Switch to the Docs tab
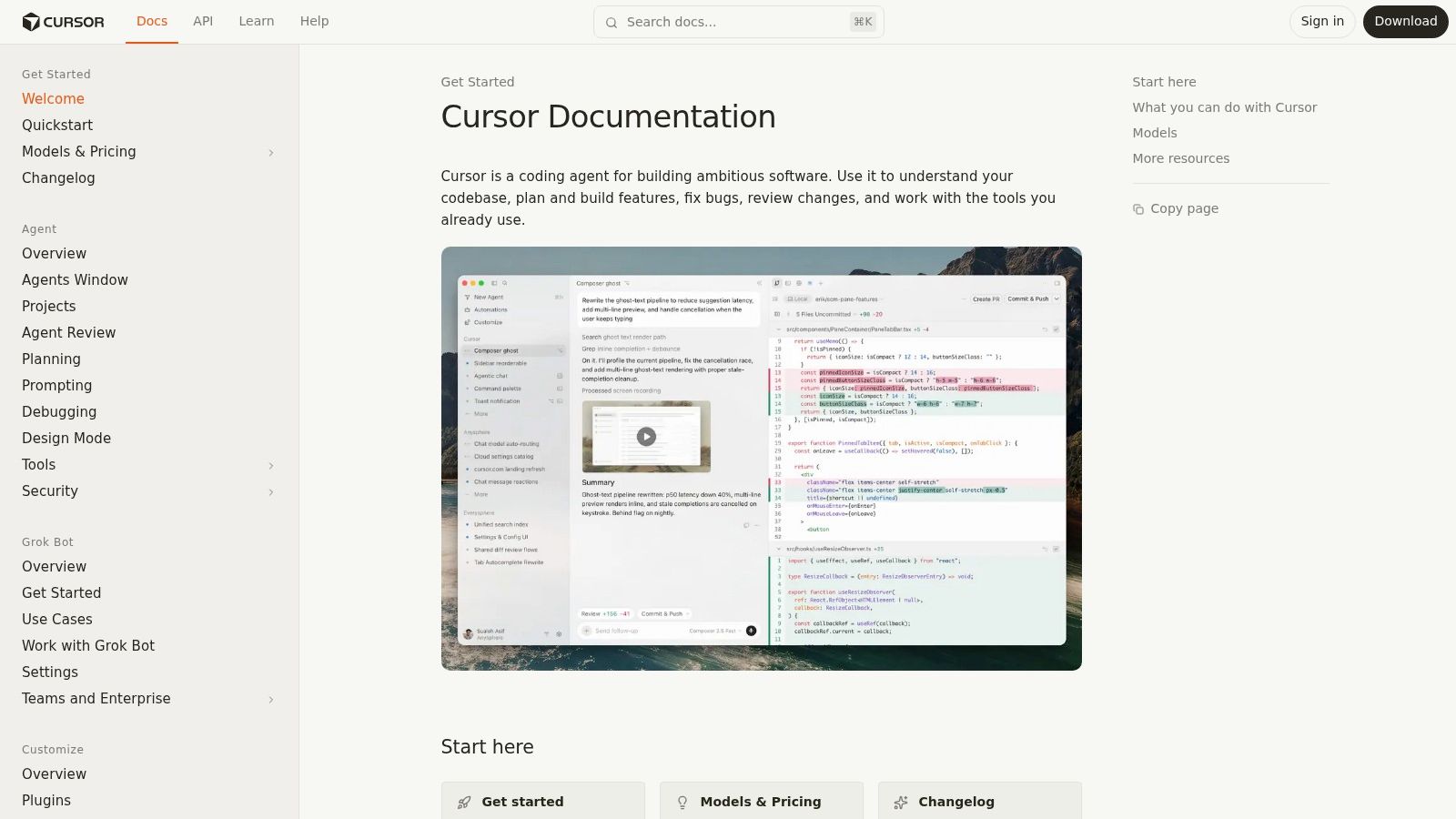Image resolution: width=1456 pixels, height=819 pixels. pos(152,21)
